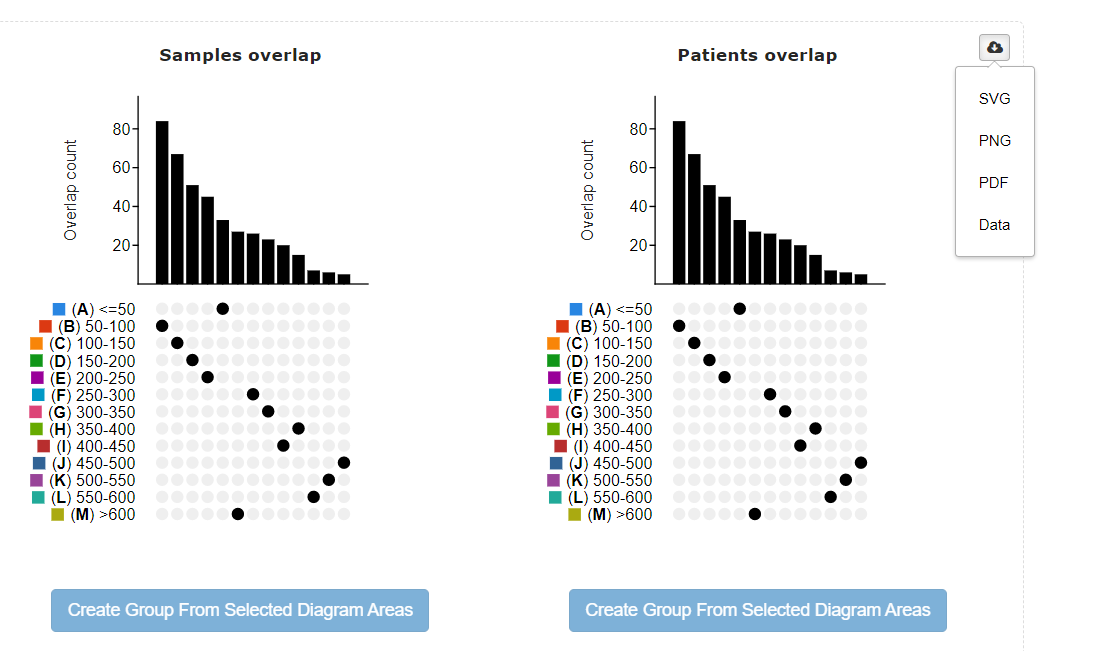Open the cloud download options menu
The image size is (1118, 651).
993,47
